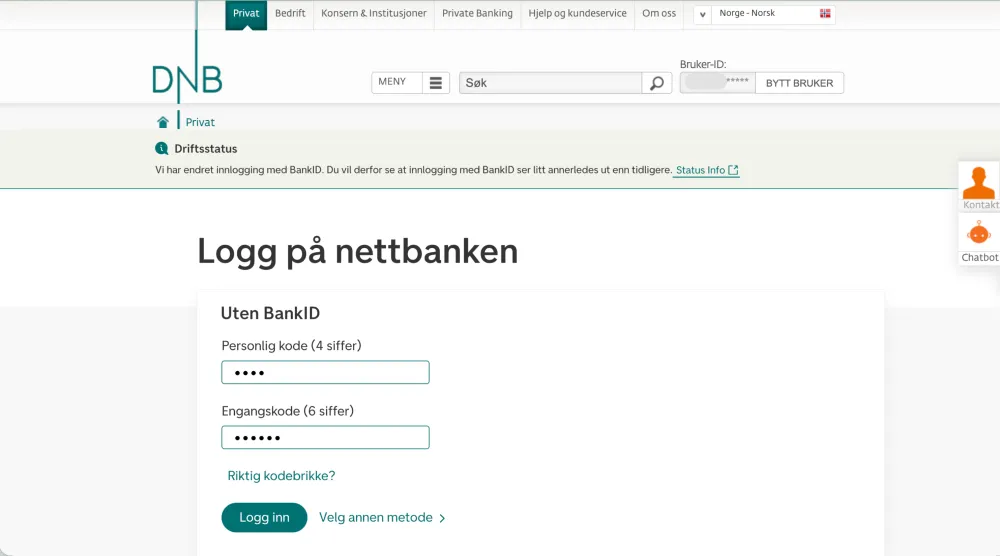Open the Private Banking tab

click(477, 14)
